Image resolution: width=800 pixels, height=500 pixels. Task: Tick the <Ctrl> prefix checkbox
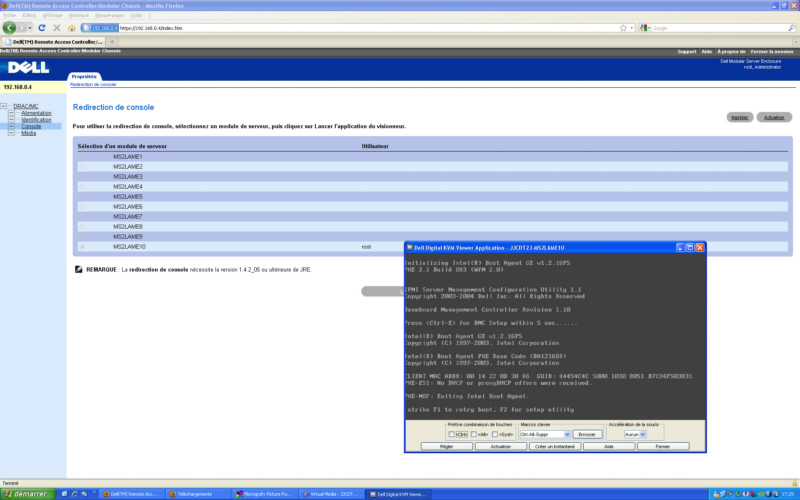(452, 434)
